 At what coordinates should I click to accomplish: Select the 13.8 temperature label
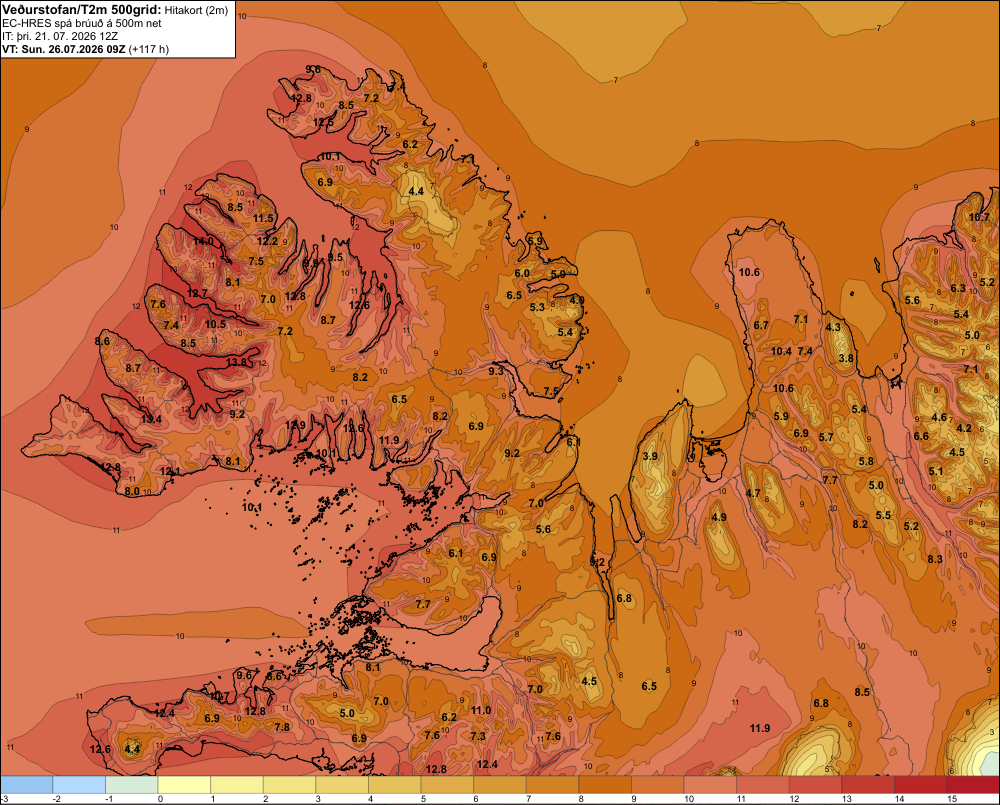pyautogui.click(x=237, y=362)
